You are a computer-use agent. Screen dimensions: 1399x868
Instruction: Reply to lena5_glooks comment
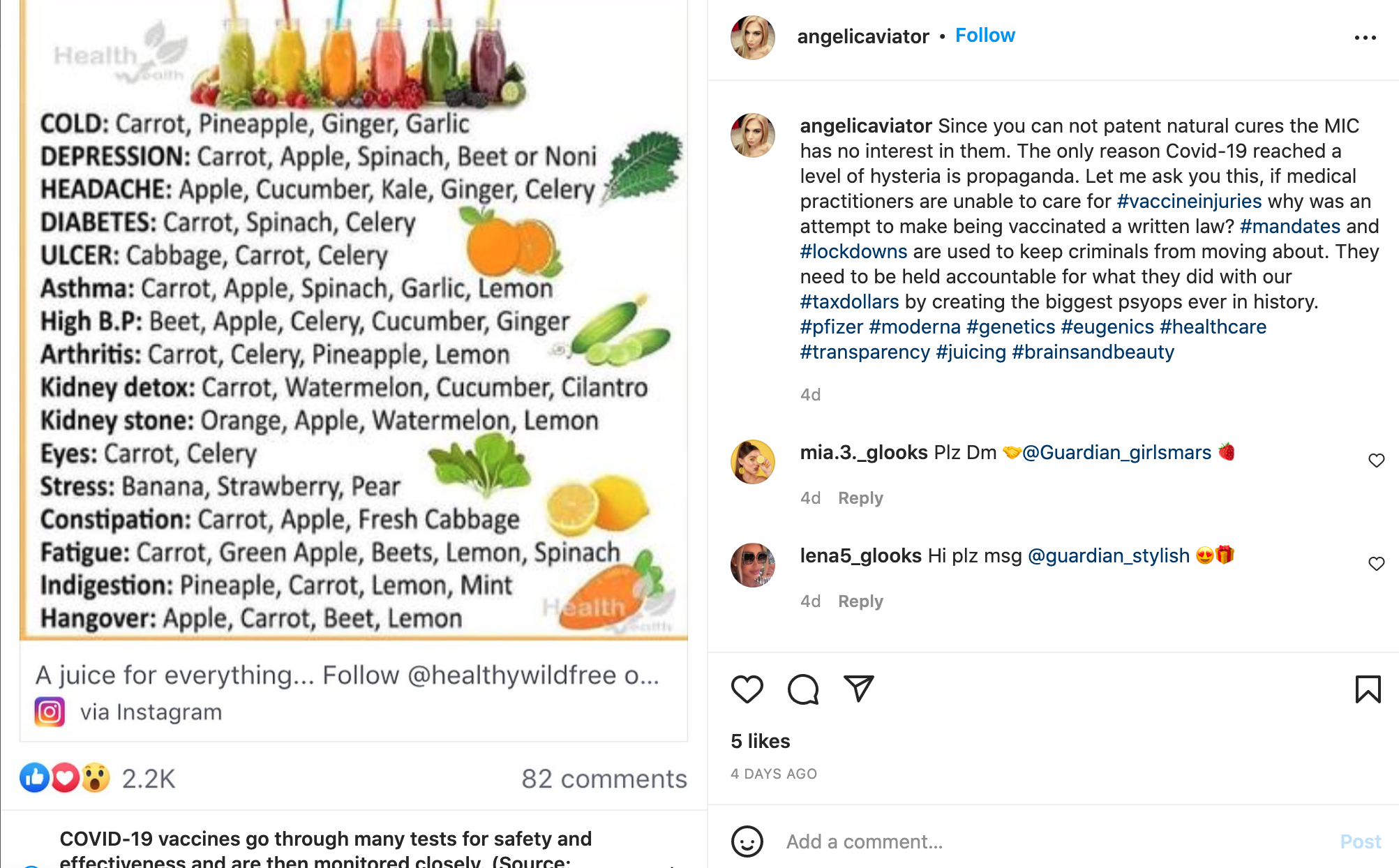[x=860, y=601]
